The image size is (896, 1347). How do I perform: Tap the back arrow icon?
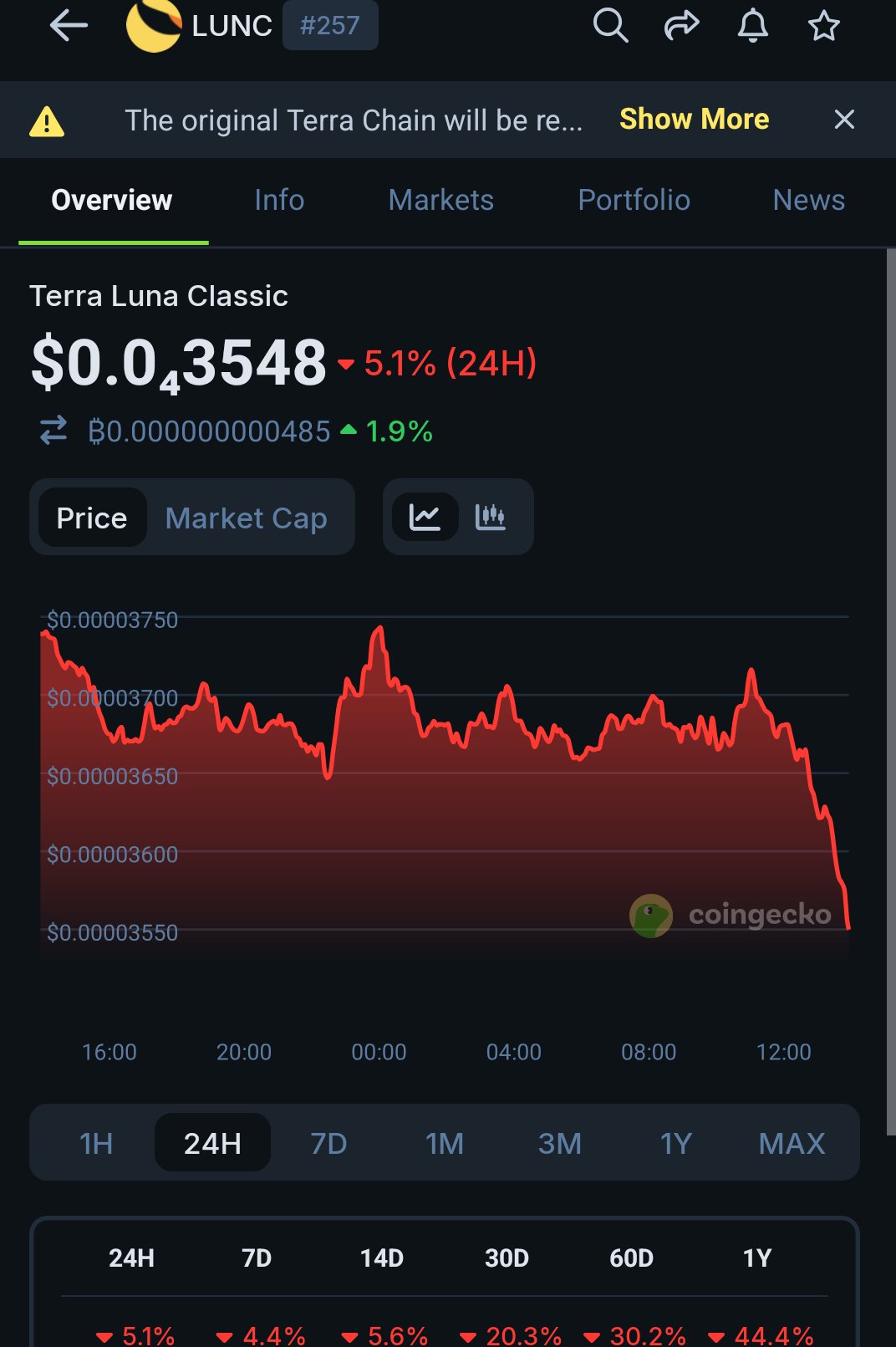[69, 26]
